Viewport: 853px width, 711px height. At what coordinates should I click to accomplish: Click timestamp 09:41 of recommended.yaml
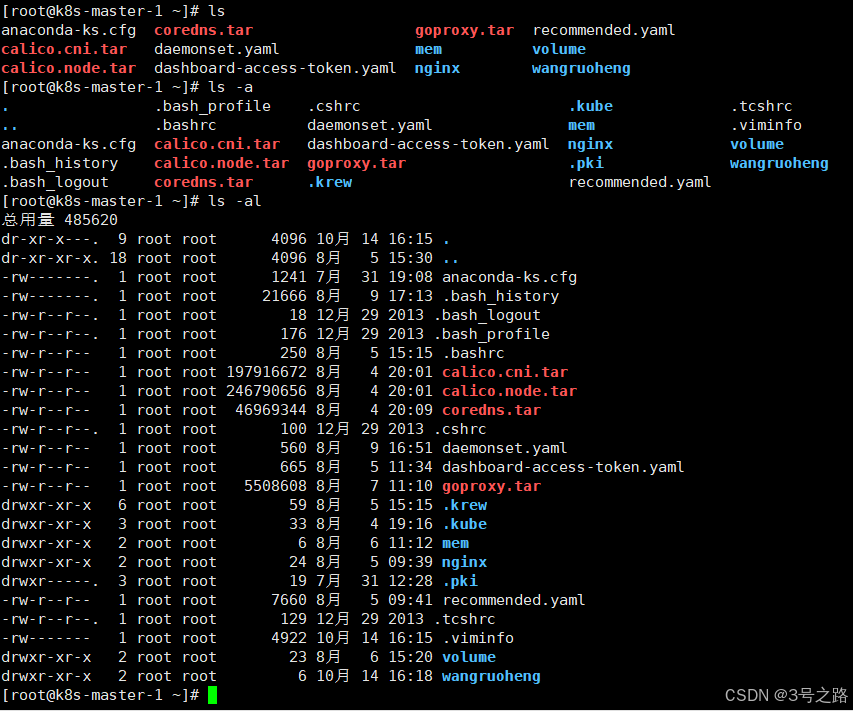pyautogui.click(x=411, y=600)
